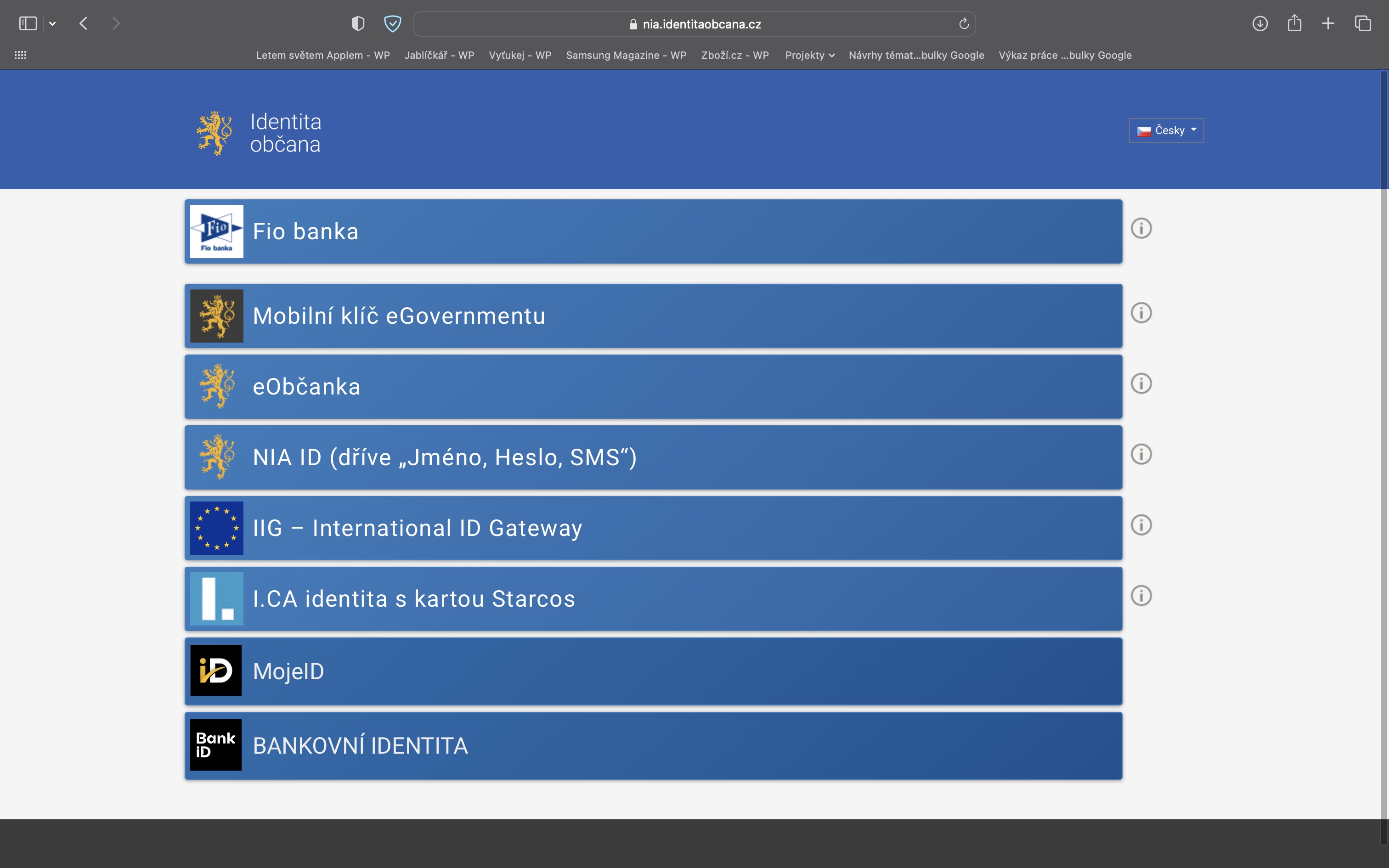Toggle the Safari sidebar

(x=28, y=23)
